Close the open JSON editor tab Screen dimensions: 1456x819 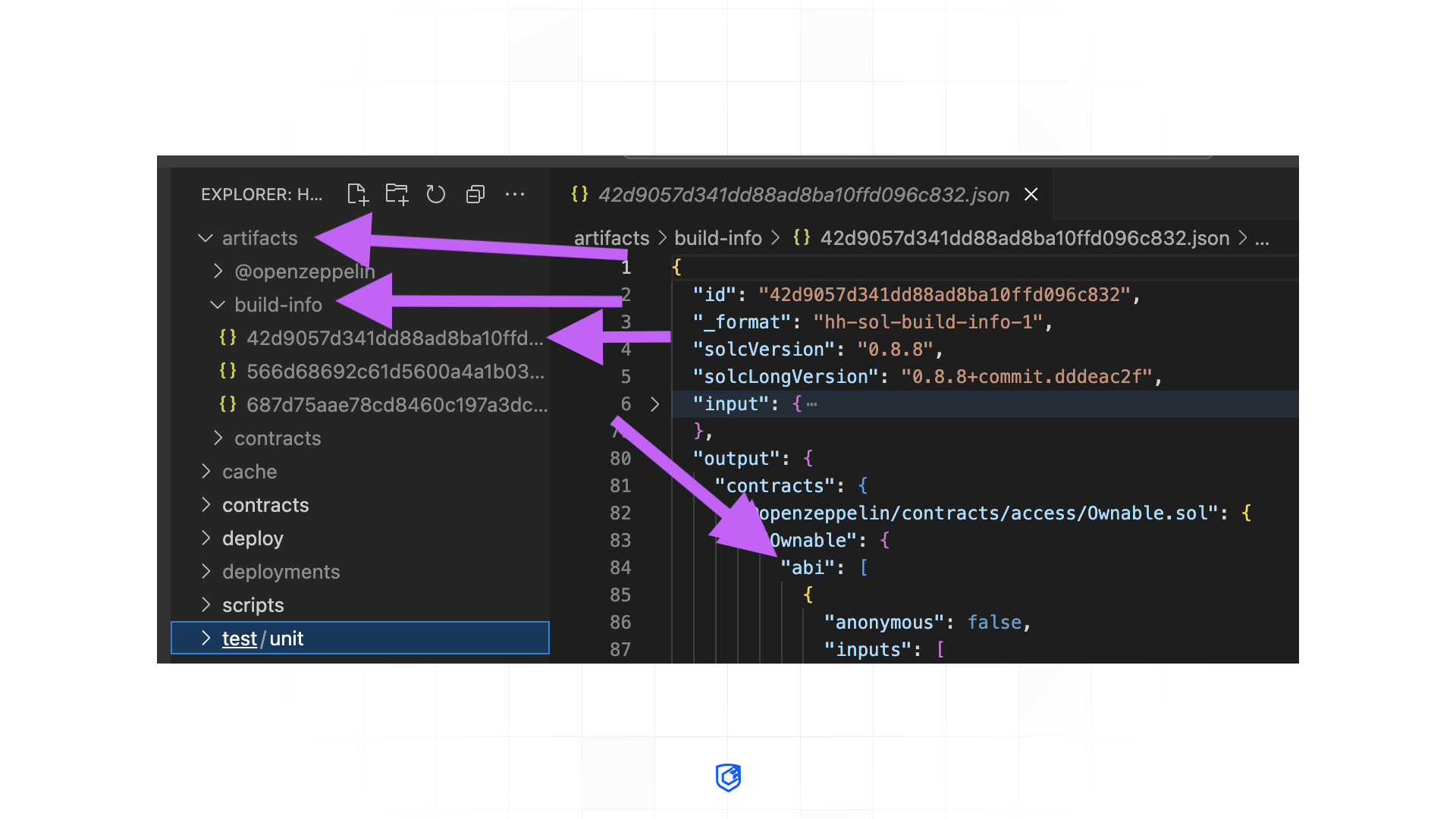point(1031,194)
